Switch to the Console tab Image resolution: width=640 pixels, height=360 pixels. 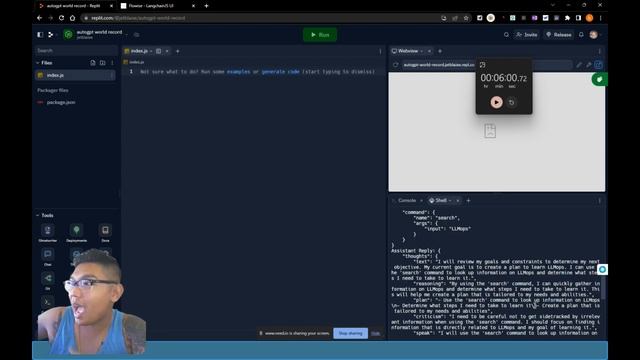[x=407, y=200]
